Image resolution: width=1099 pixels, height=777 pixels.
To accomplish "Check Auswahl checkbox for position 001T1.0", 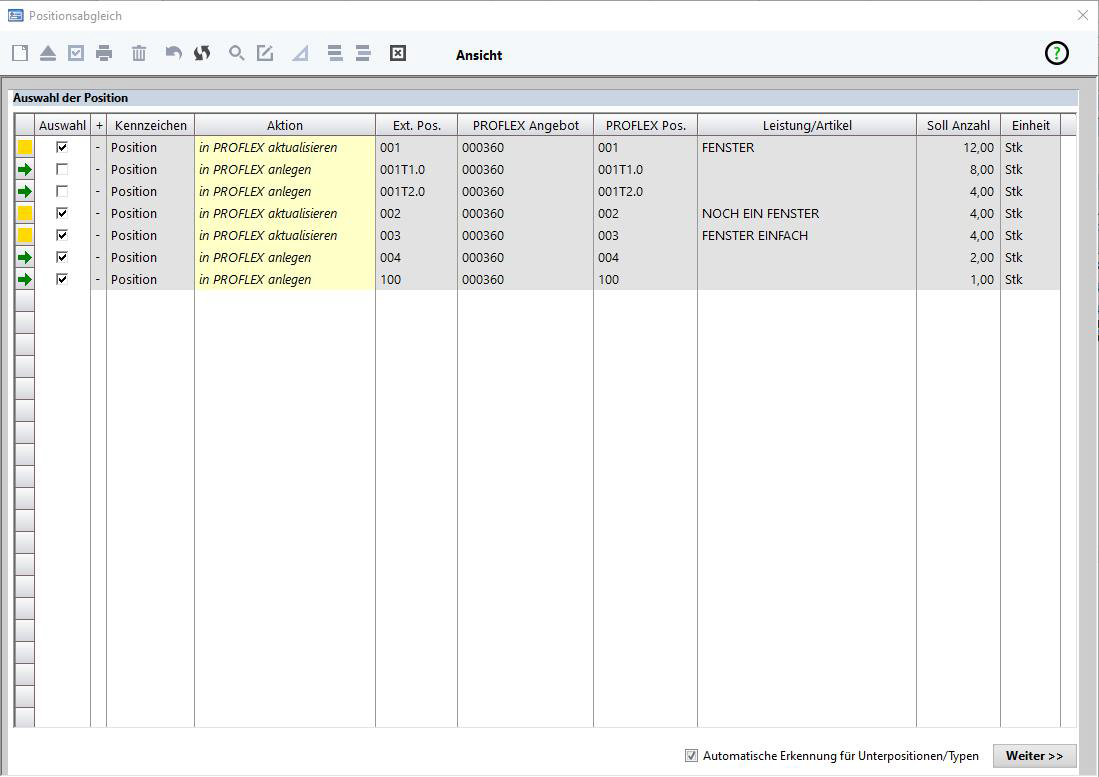I will pos(62,169).
